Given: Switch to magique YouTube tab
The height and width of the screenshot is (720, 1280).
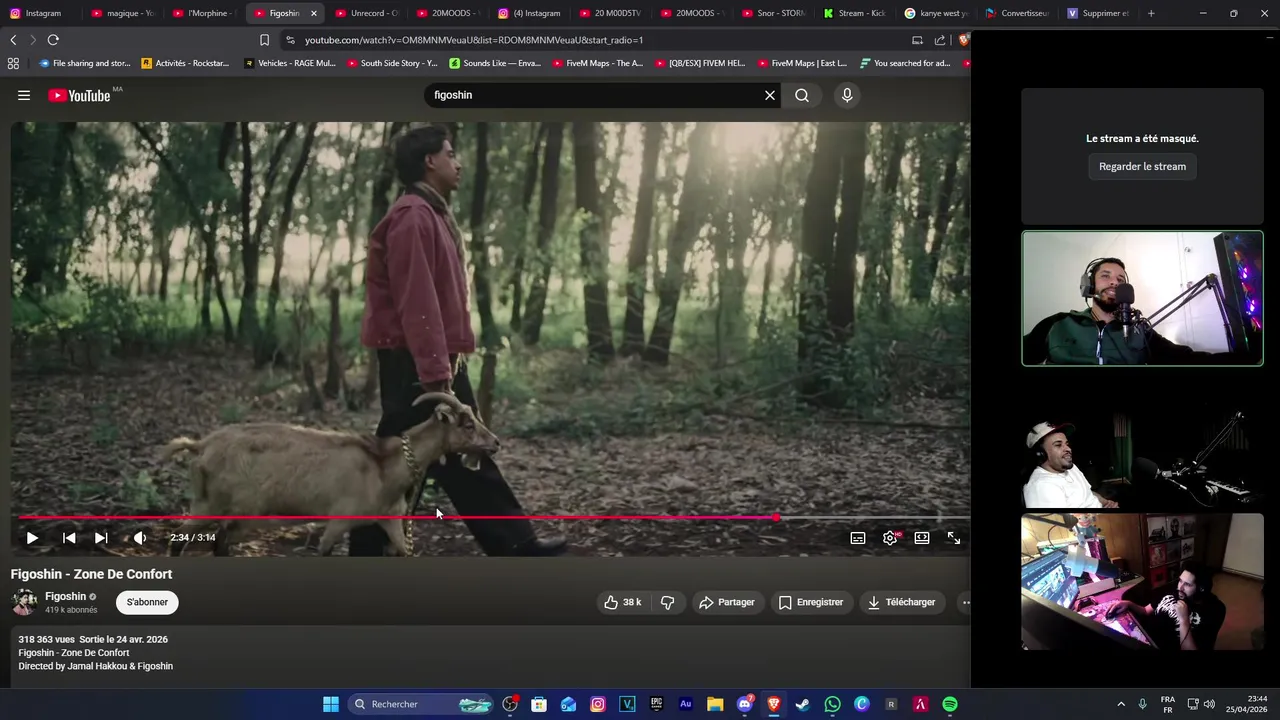Looking at the screenshot, I should [x=122, y=13].
